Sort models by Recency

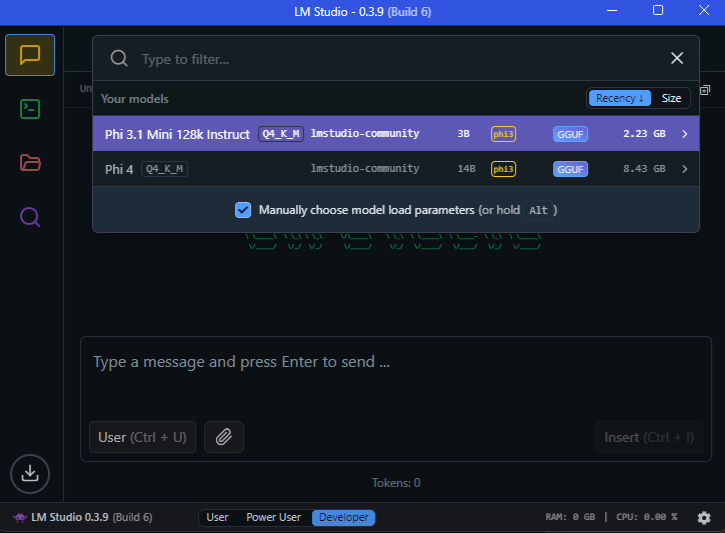620,98
